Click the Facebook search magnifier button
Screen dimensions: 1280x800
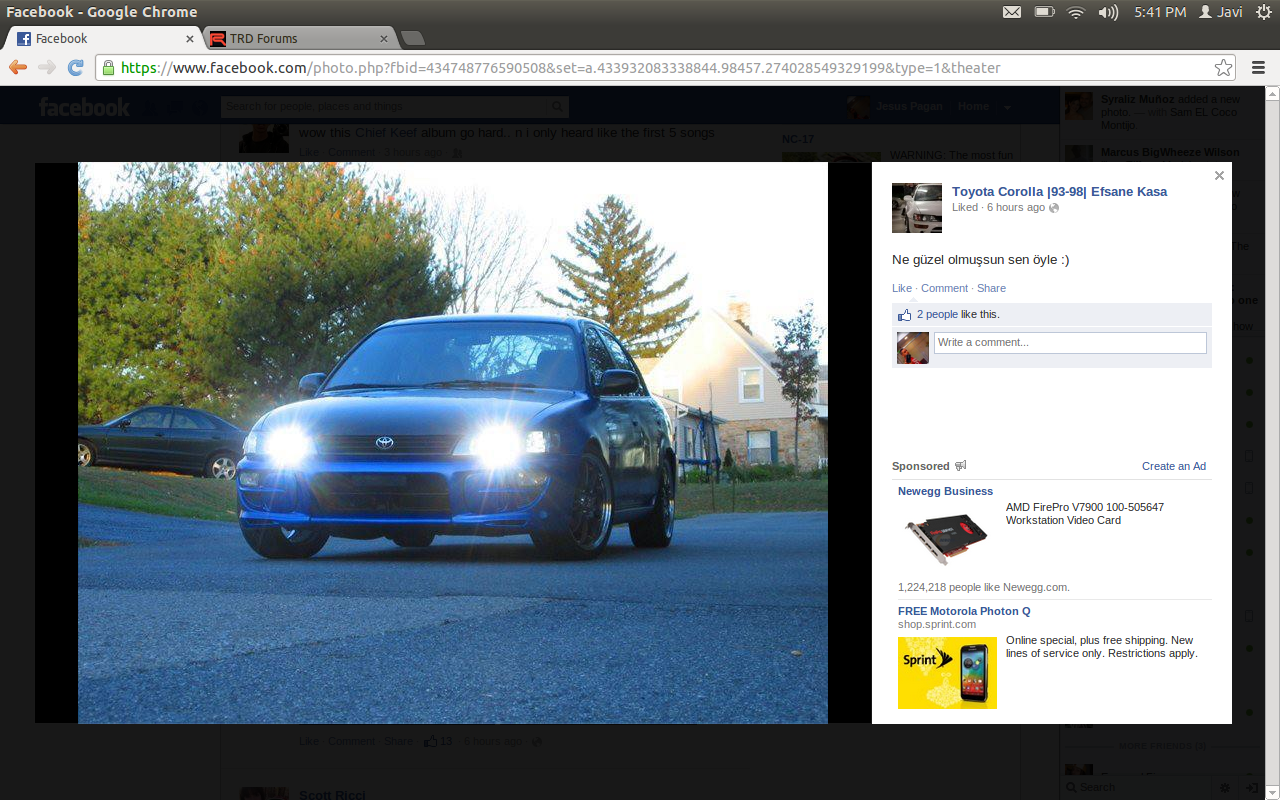pyautogui.click(x=558, y=106)
